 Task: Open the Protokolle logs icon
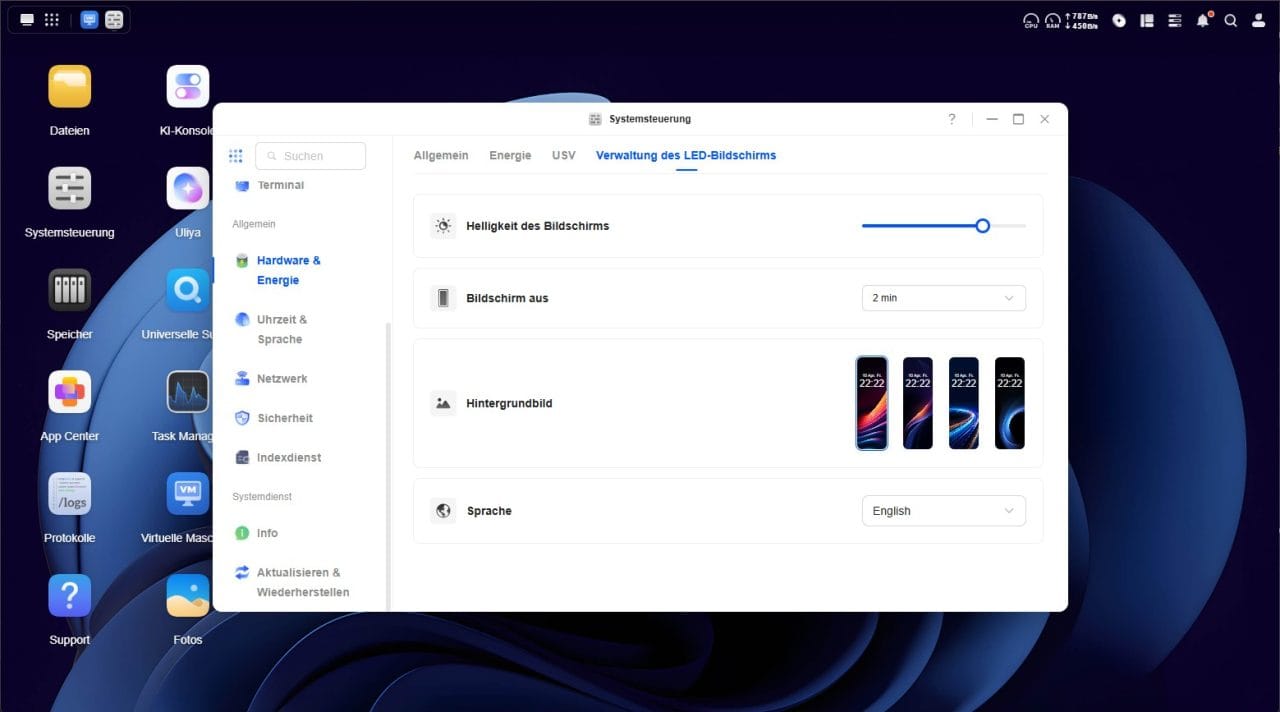coord(70,494)
